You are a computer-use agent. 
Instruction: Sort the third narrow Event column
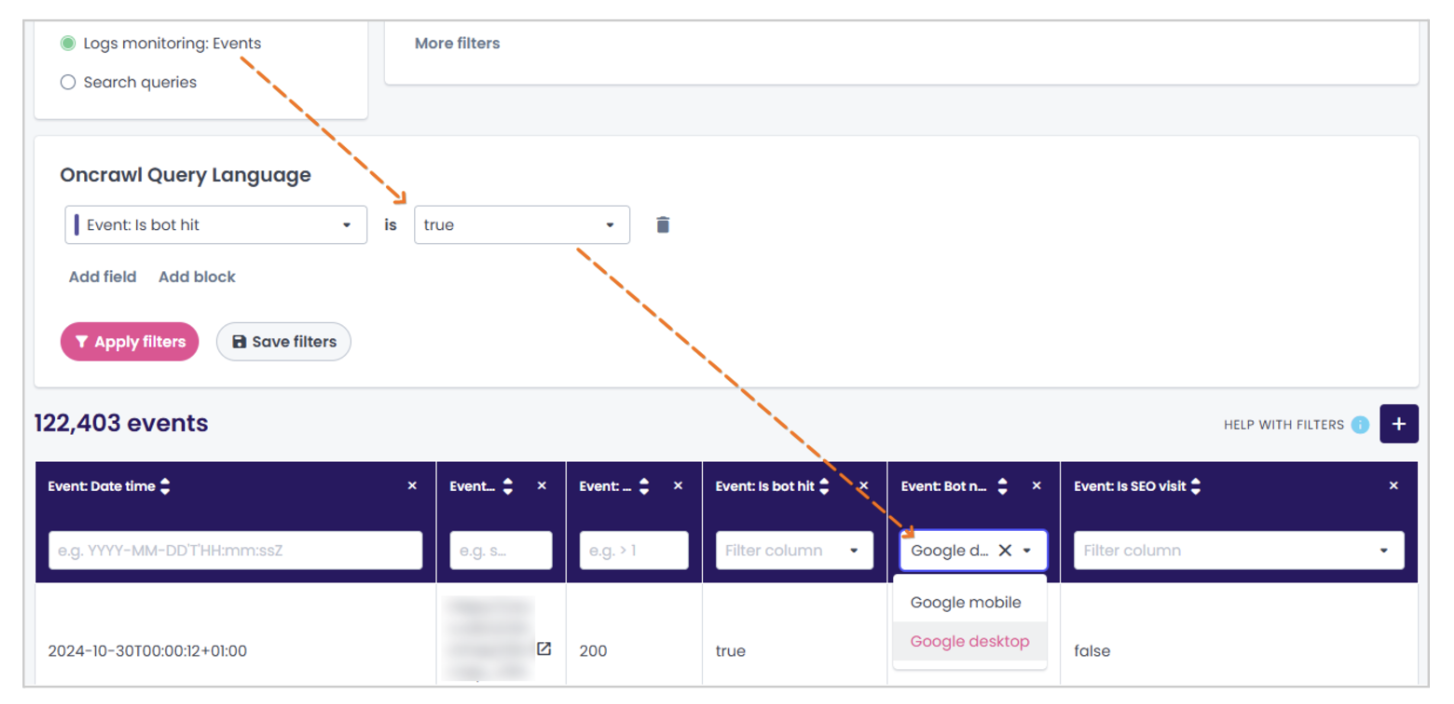click(x=644, y=486)
